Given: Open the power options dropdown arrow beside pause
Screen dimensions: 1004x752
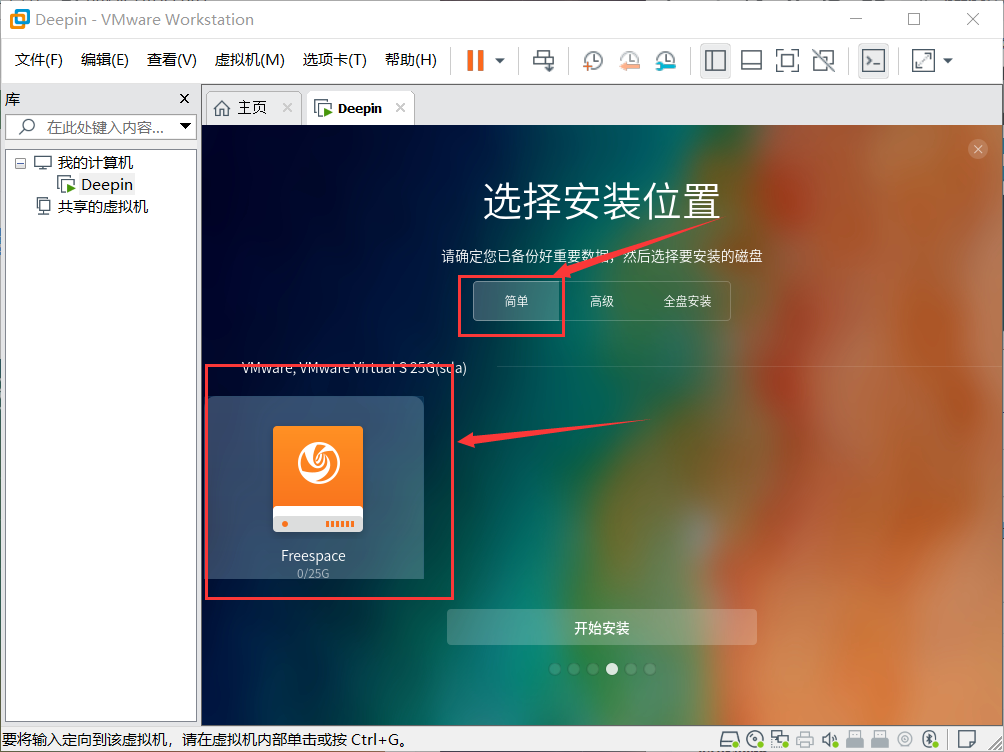Looking at the screenshot, I should coord(500,61).
